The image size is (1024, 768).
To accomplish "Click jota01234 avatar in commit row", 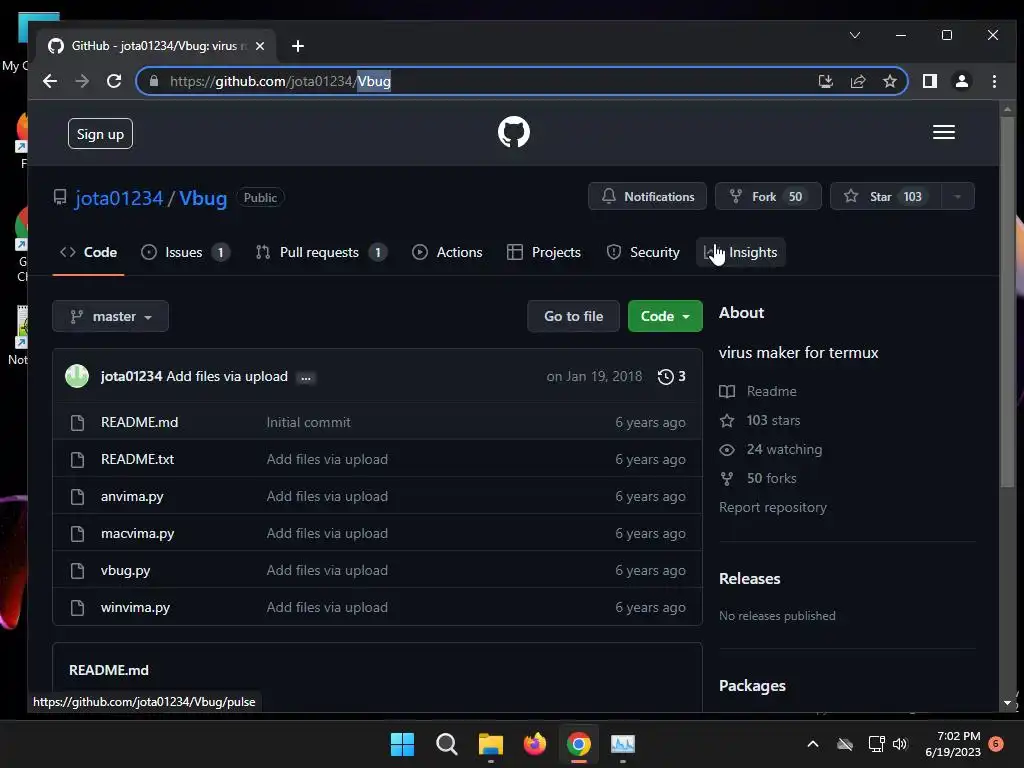I will click(x=77, y=376).
